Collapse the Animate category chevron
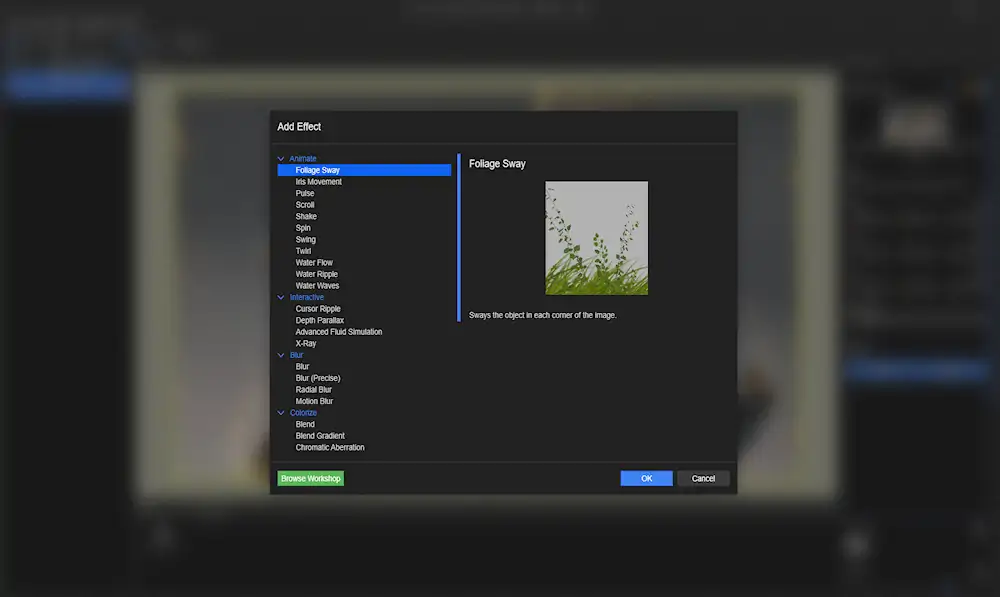This screenshot has height=597, width=1000. click(x=281, y=159)
